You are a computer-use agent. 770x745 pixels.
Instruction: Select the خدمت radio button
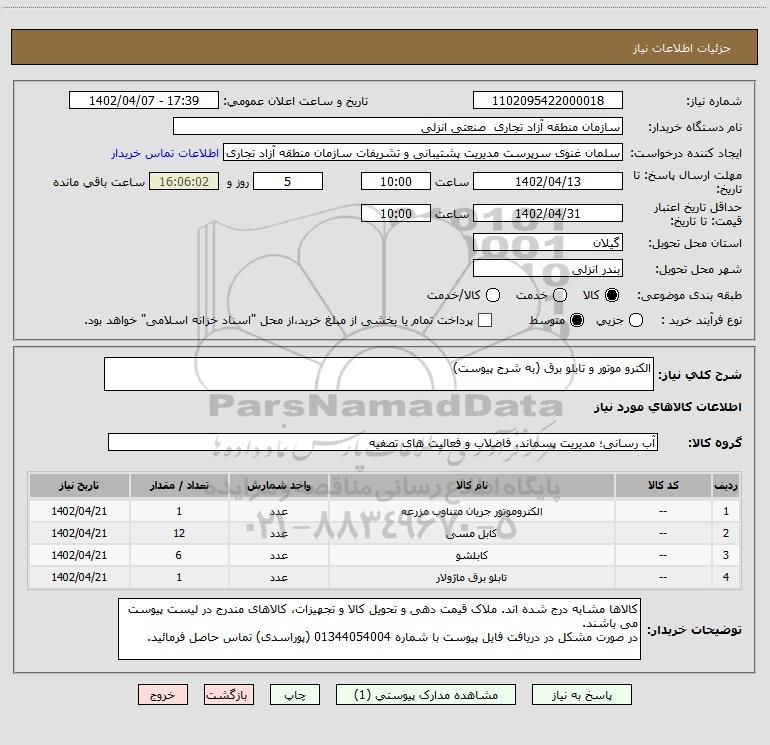point(560,295)
